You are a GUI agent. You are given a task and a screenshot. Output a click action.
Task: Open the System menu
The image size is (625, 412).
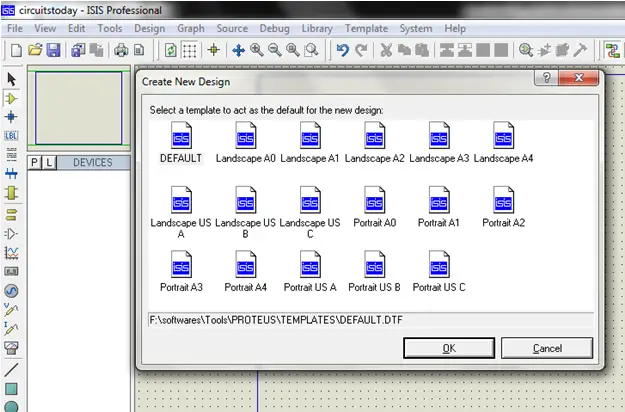pyautogui.click(x=416, y=28)
